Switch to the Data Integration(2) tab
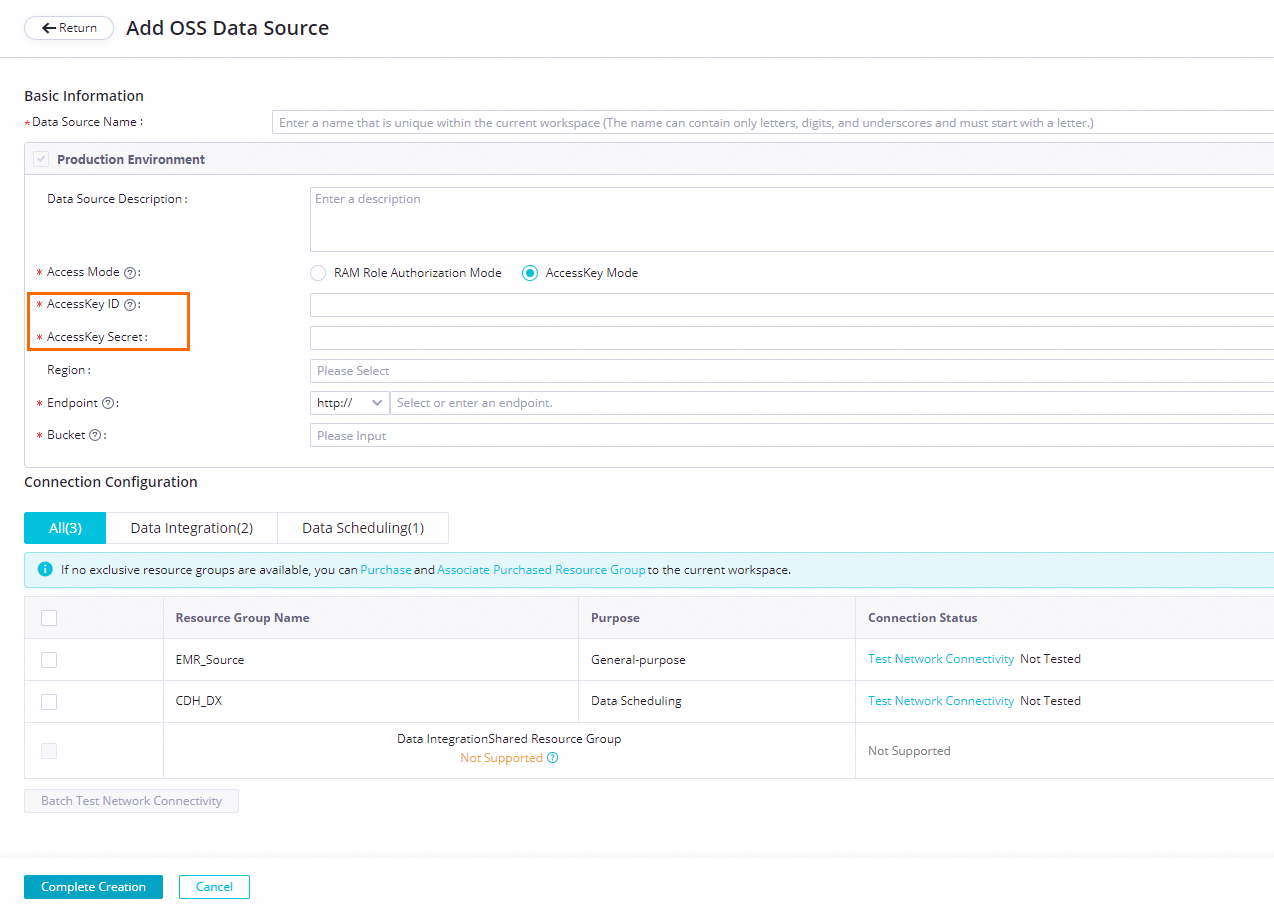 191,528
